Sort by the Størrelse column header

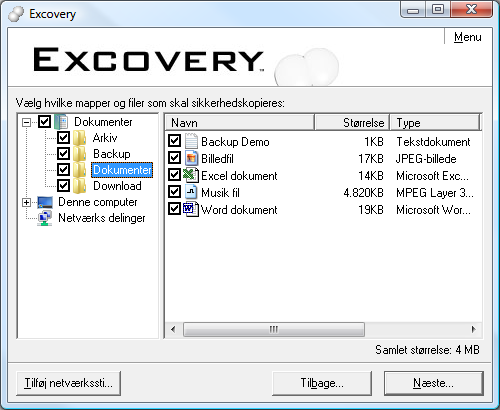click(x=352, y=123)
